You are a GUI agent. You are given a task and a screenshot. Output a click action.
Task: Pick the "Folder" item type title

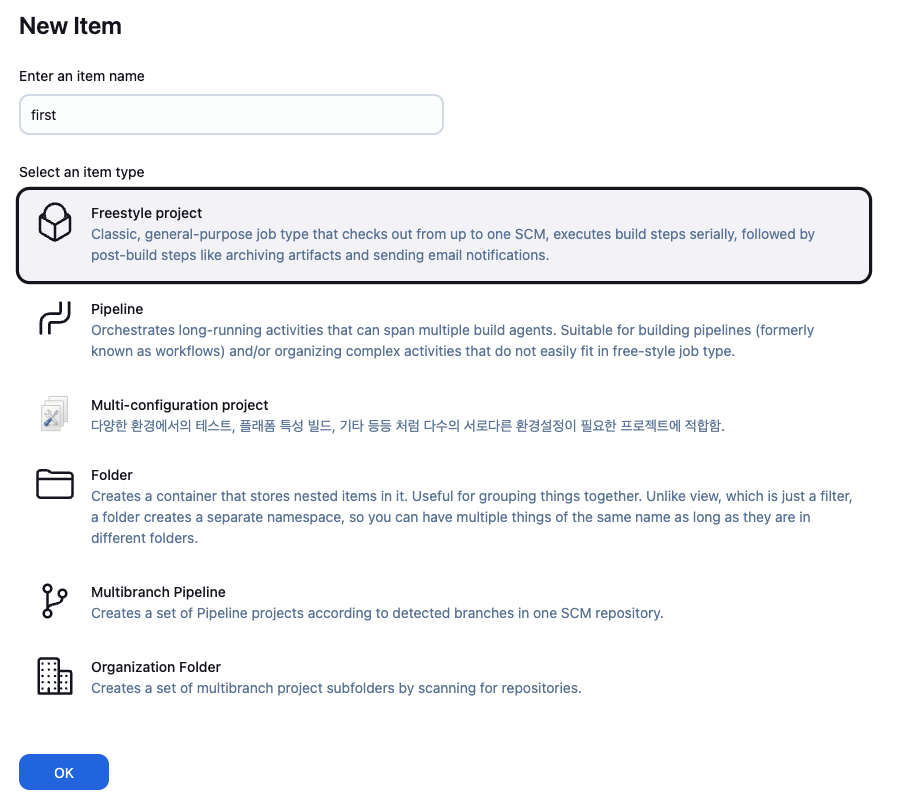[x=112, y=475]
